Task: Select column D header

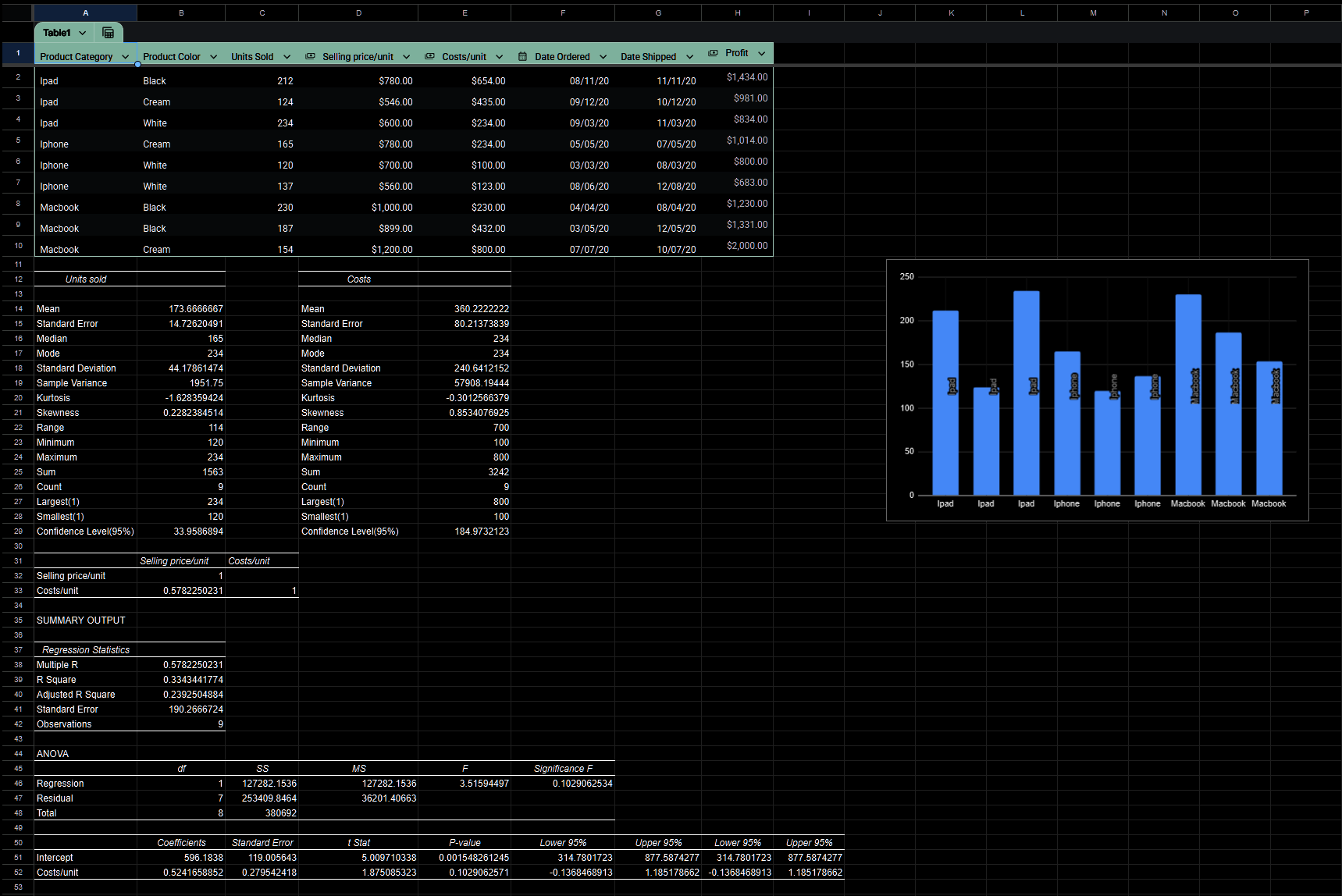Action: tap(358, 12)
